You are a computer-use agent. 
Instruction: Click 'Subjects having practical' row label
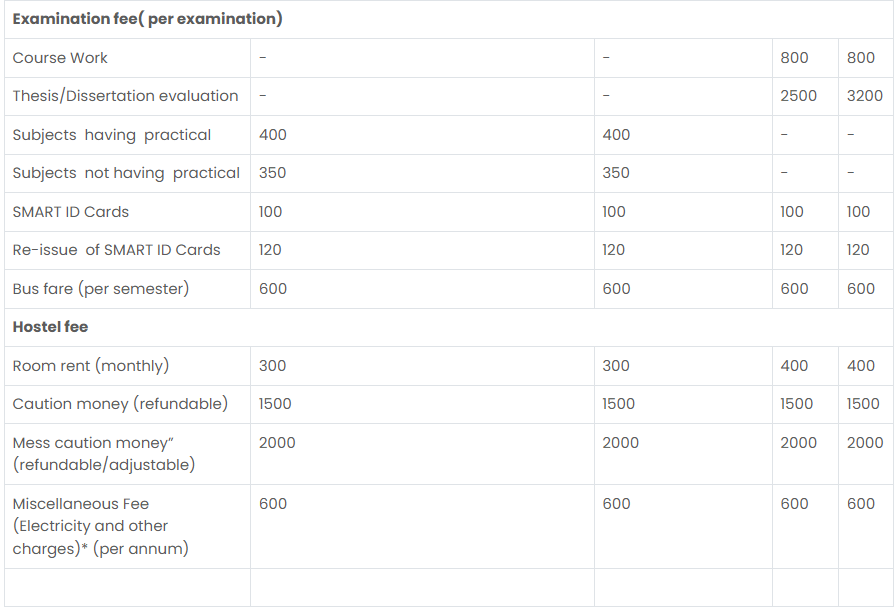[112, 135]
